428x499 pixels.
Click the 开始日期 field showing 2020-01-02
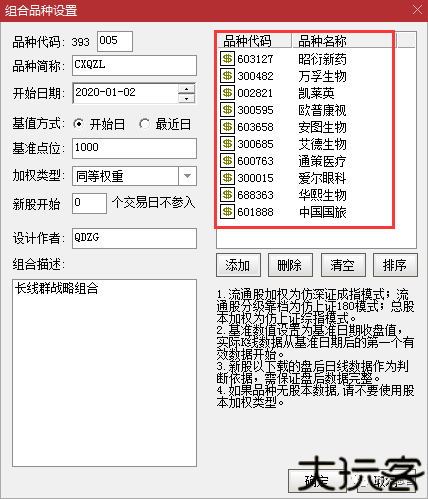(x=126, y=93)
